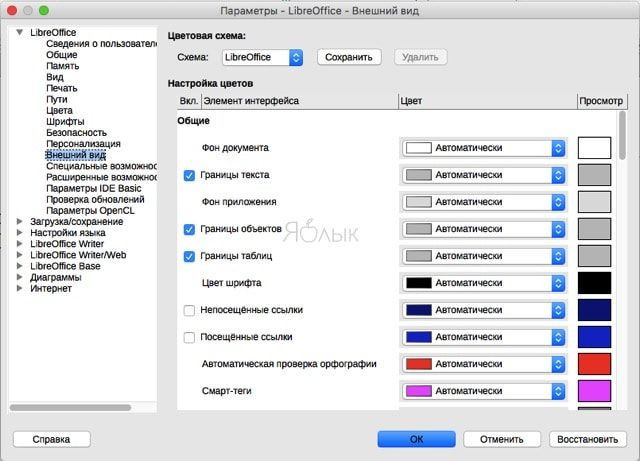The image size is (640, 461).
Task: Click the Сохранить scheme button
Action: [349, 57]
